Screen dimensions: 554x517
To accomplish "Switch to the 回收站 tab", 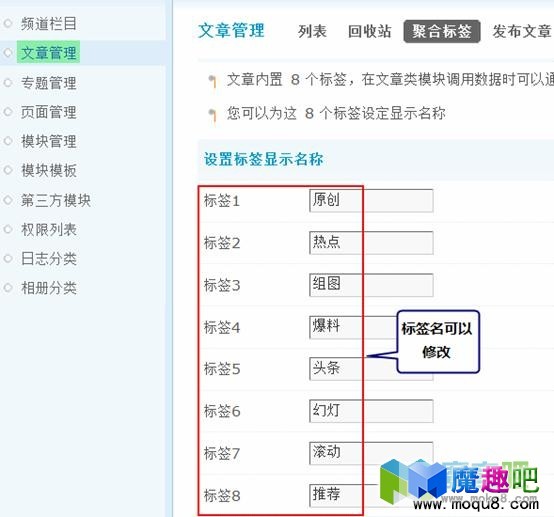I will [x=369, y=31].
